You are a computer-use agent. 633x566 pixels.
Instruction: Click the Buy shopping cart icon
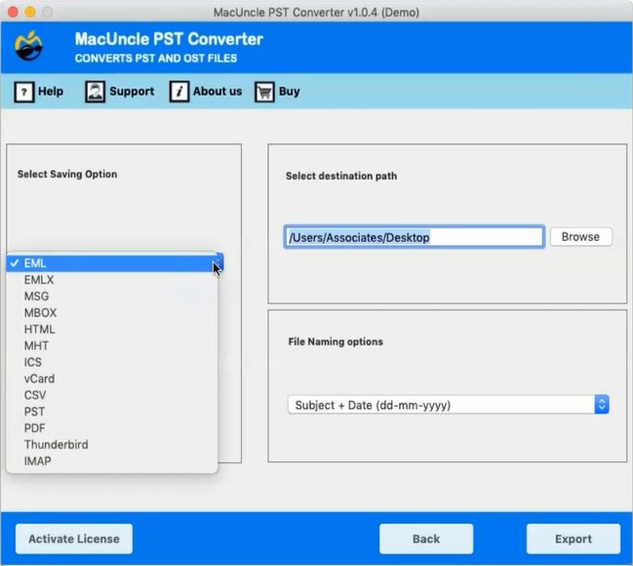click(x=264, y=92)
